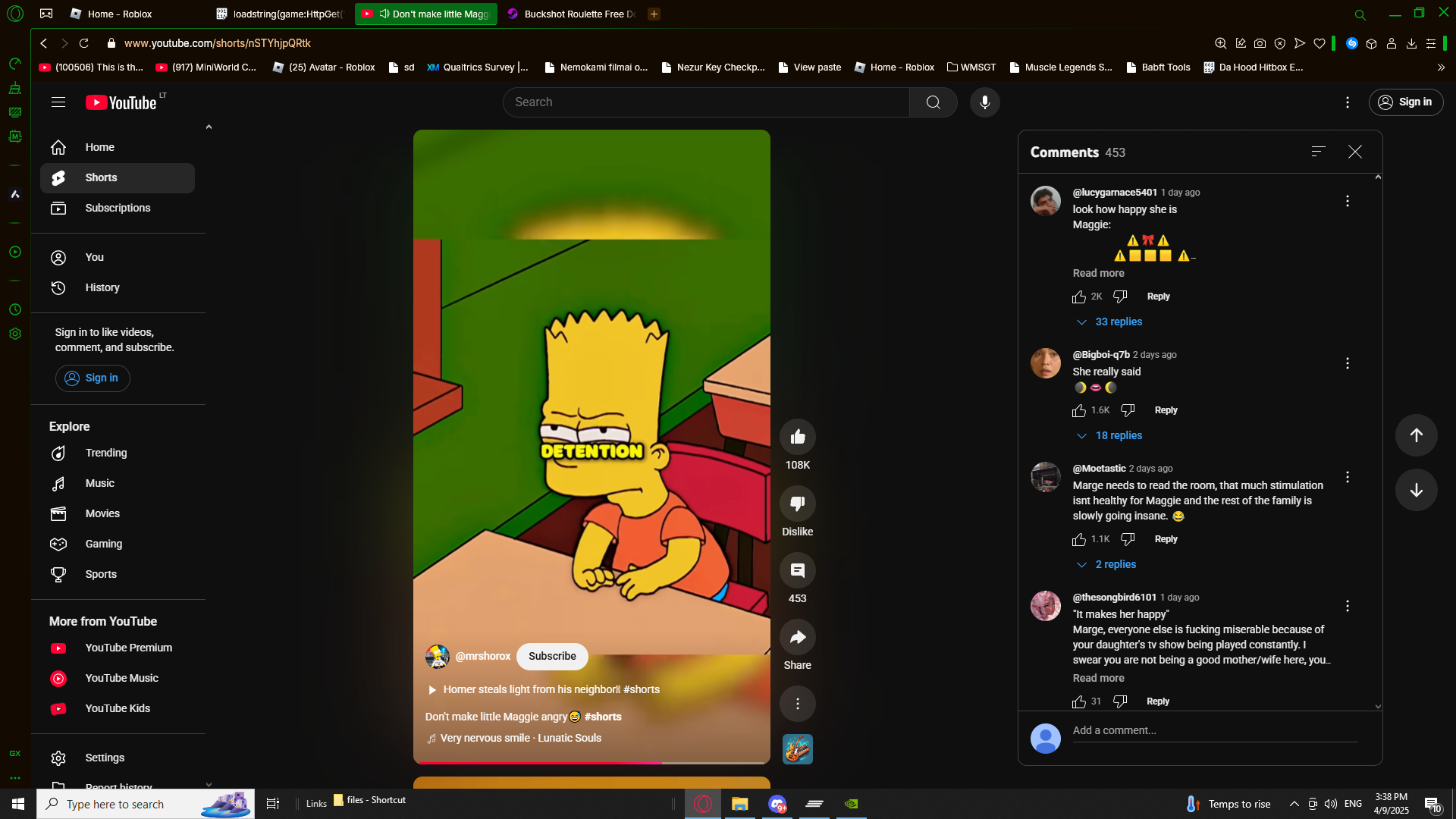Open options for @thesongbird6101 comment
The image size is (1456, 819).
[1348, 606]
